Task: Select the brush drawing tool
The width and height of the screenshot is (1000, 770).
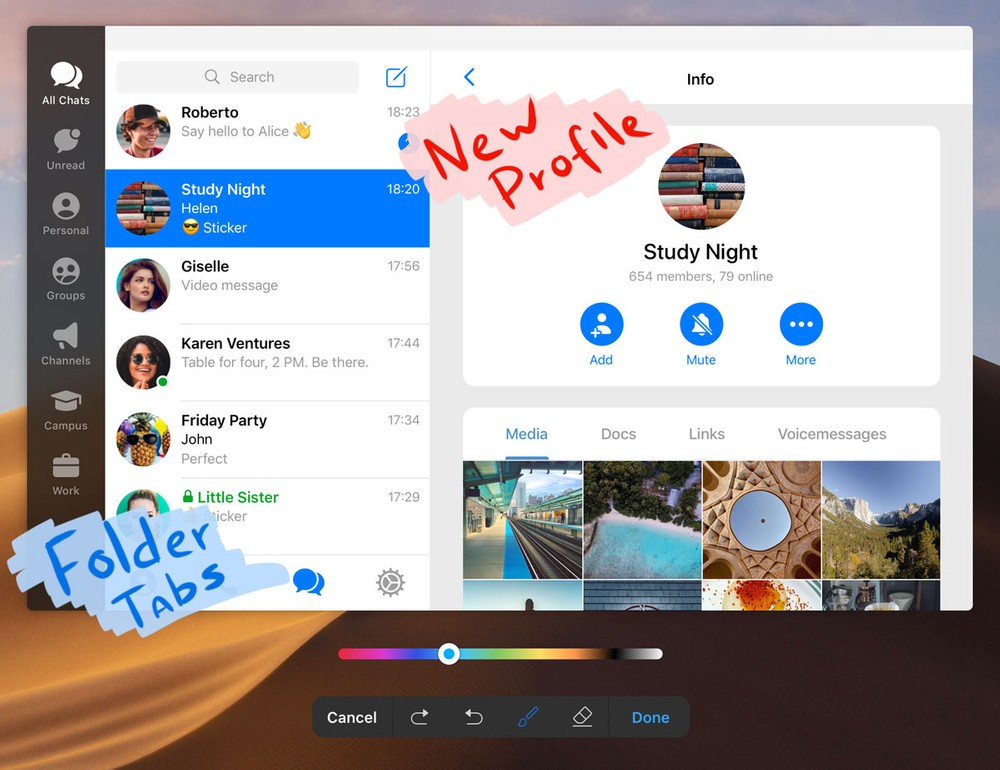Action: coord(527,717)
